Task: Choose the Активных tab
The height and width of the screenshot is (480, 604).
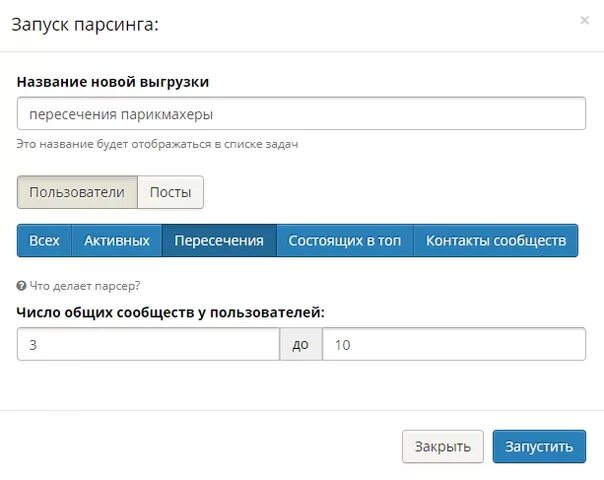Action: (117, 240)
